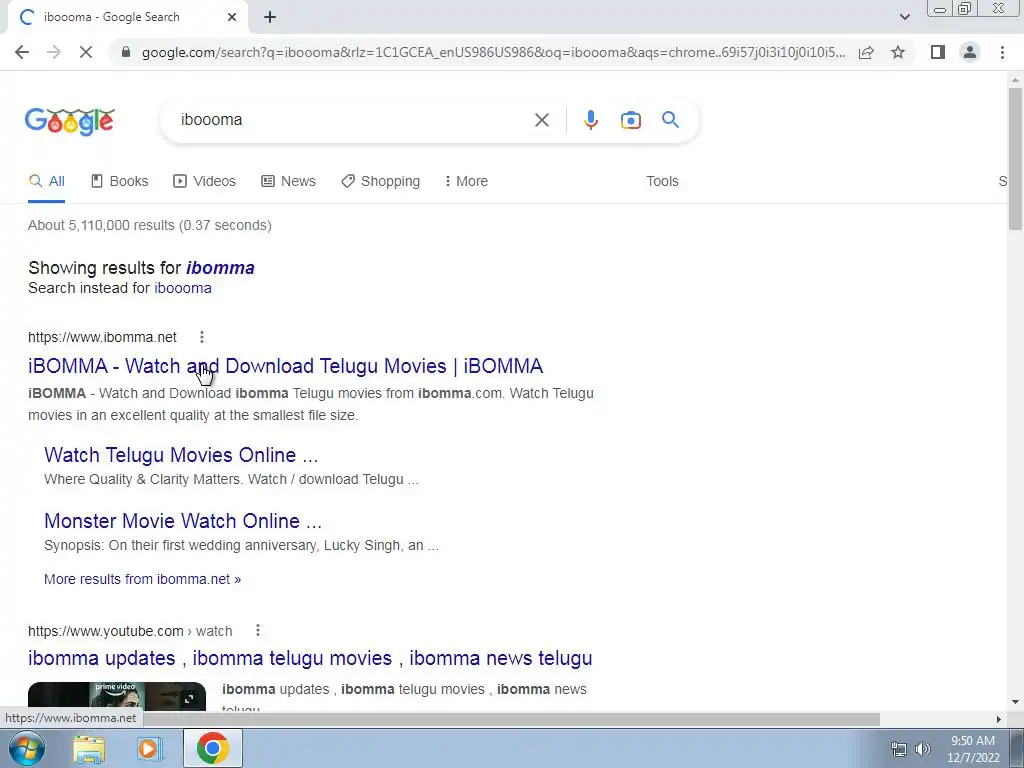Switch to the Shopping tab
The image size is (1024, 768).
click(x=381, y=182)
